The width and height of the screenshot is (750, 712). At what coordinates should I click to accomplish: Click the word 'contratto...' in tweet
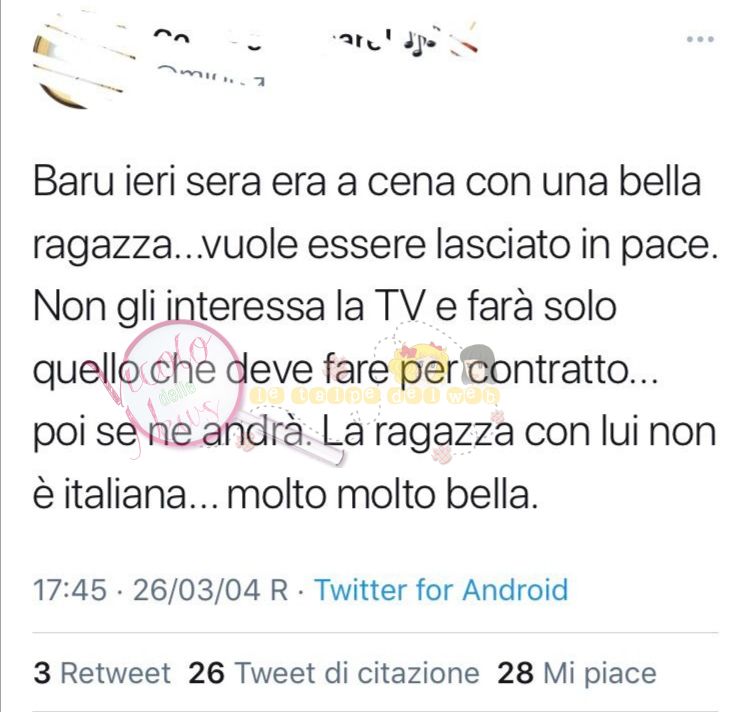(563, 370)
